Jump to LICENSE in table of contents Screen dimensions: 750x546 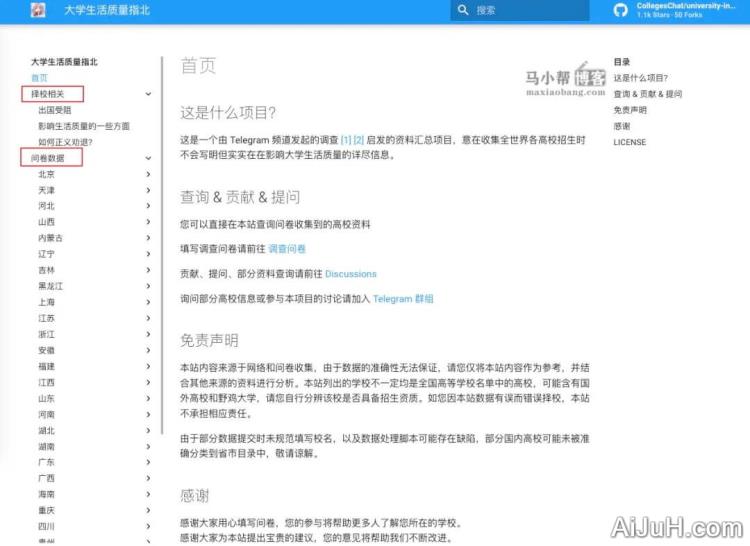pyautogui.click(x=630, y=142)
